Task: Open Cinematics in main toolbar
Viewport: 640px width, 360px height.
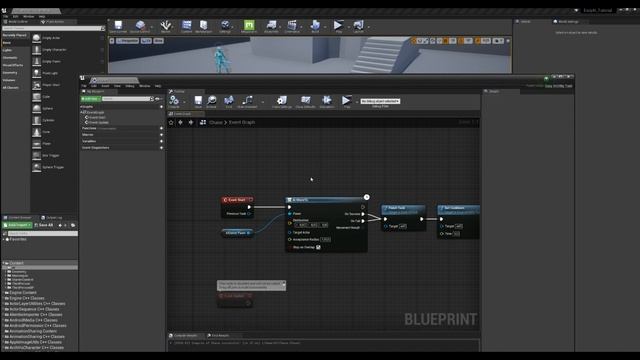Action: (x=292, y=27)
